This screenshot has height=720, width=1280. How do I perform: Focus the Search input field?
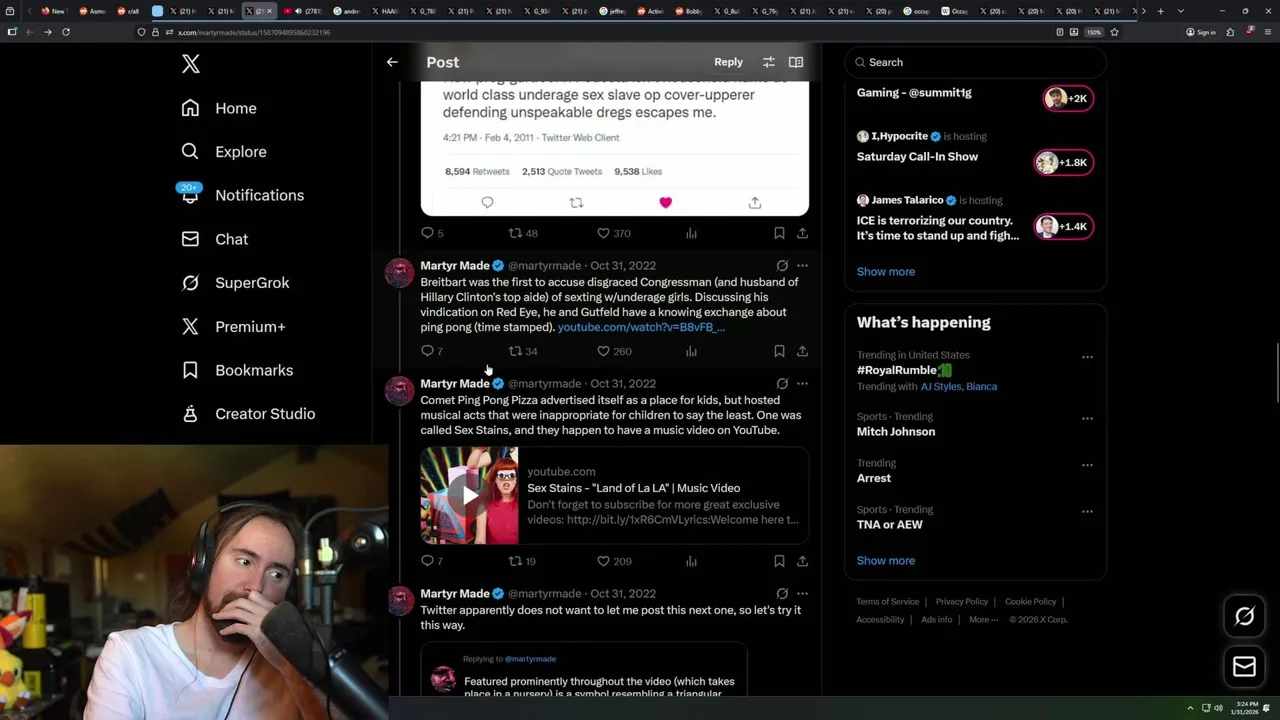976,62
